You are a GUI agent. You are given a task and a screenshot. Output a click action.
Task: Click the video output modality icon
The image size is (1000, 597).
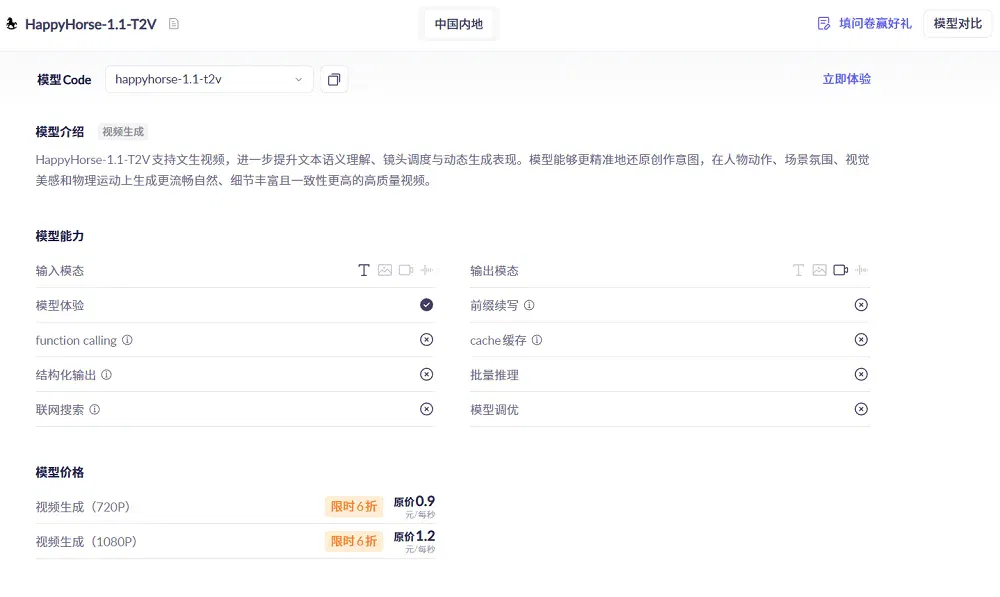pyautogui.click(x=841, y=270)
